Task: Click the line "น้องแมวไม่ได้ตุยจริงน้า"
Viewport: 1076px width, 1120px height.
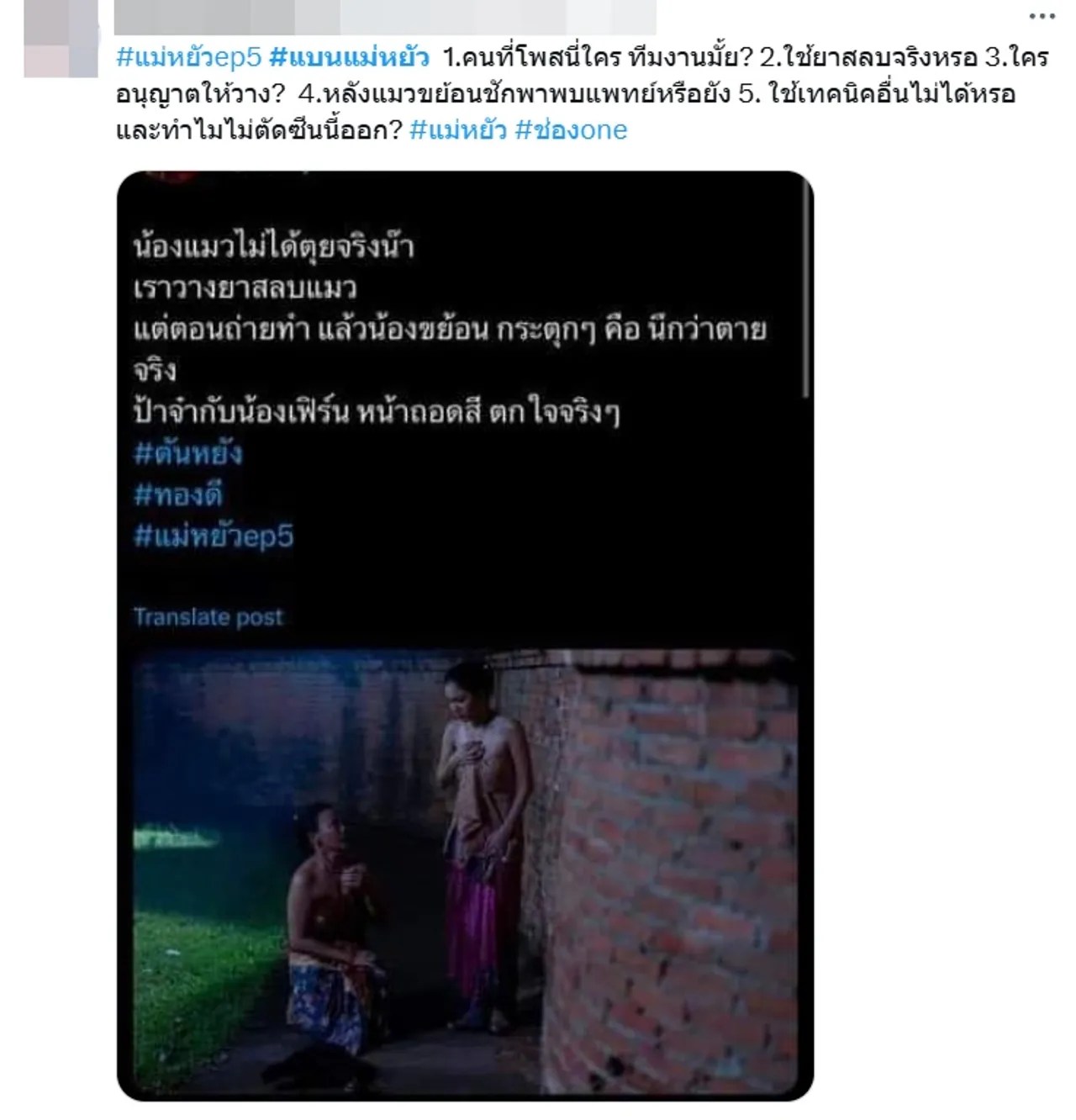Action: coord(273,247)
